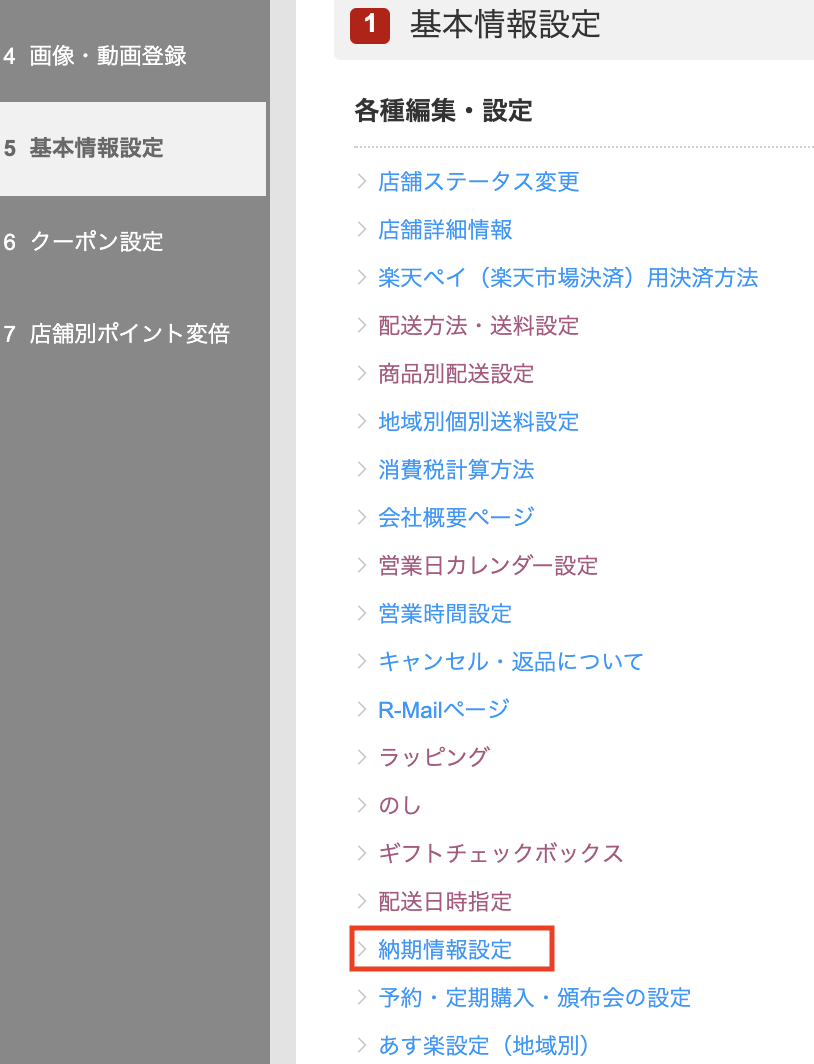Click chevron beside 会社概要ページ
This screenshot has width=814, height=1064.
tap(362, 518)
